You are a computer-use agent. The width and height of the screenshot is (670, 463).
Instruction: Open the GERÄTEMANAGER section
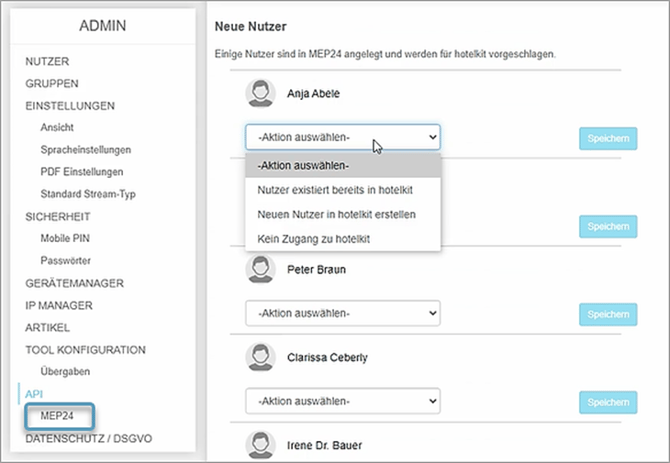coord(74,283)
